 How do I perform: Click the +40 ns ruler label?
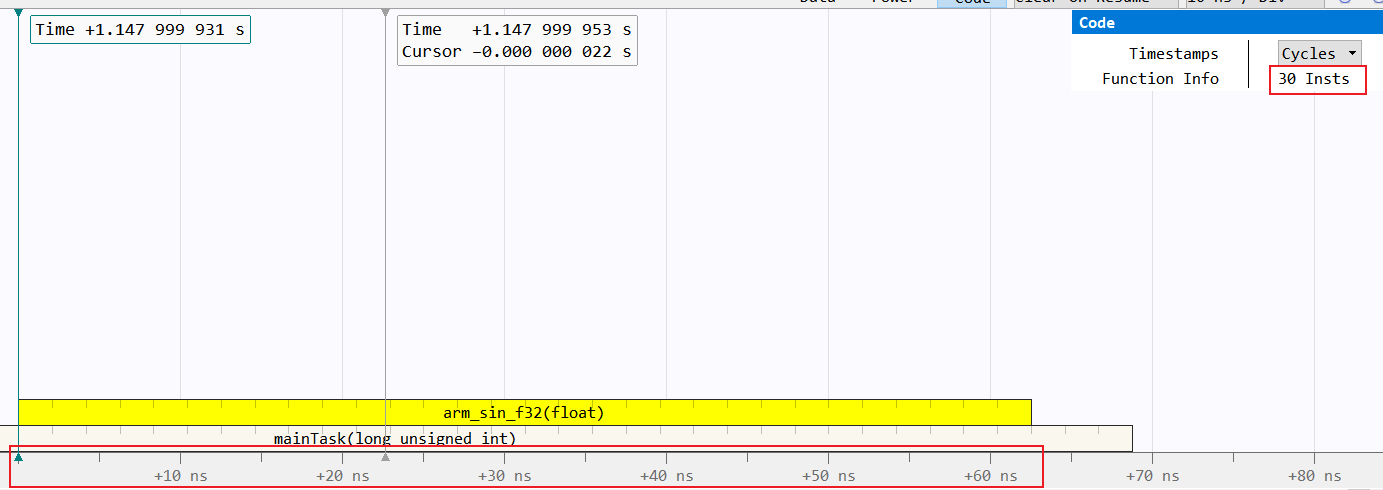667,476
